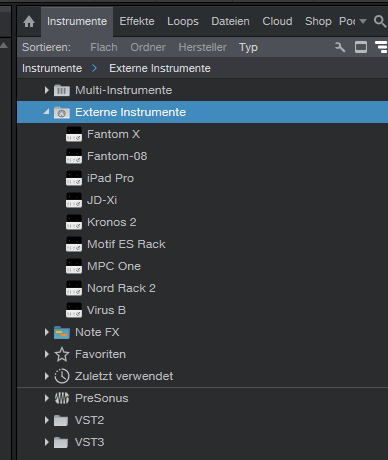
Task: Select the PreSonus row label
Action: [x=102, y=398]
